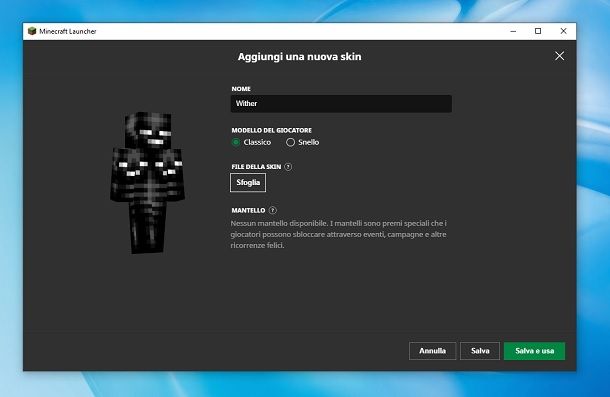Close the Minecraft Launcher window

point(563,31)
